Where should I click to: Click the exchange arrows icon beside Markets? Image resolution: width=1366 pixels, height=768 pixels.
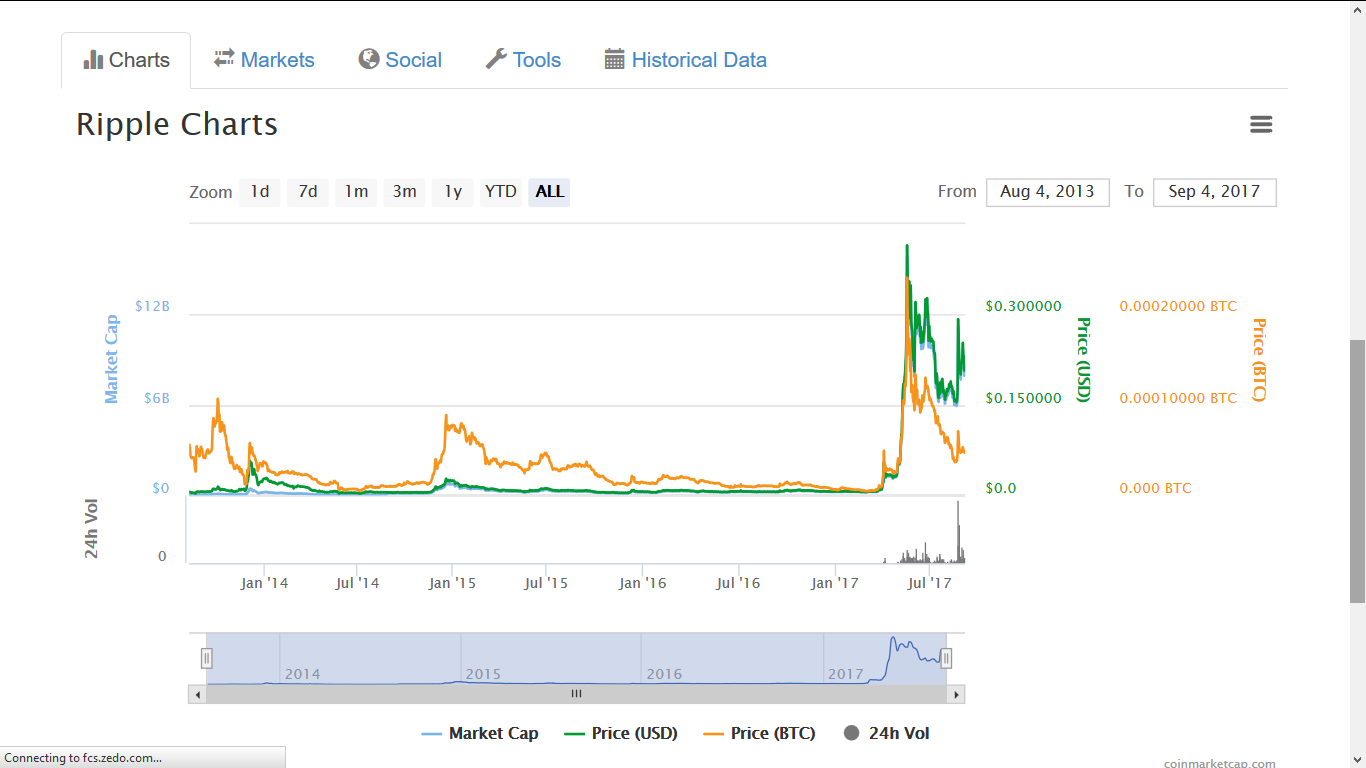224,59
